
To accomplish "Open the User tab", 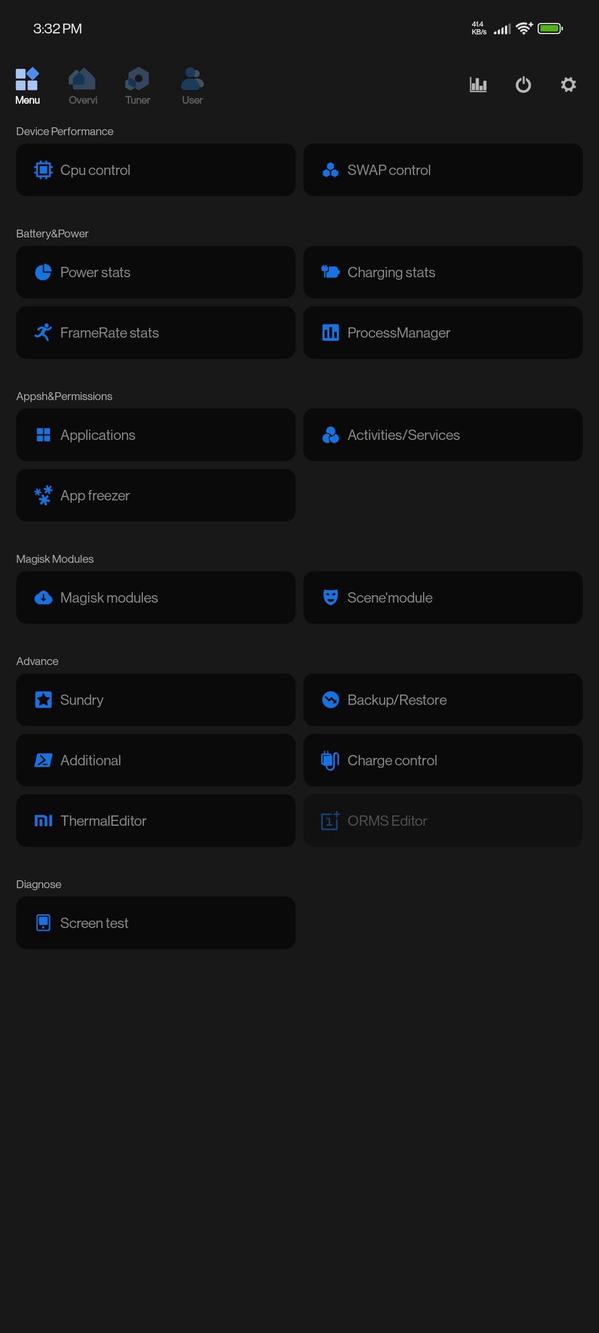I will coord(192,86).
